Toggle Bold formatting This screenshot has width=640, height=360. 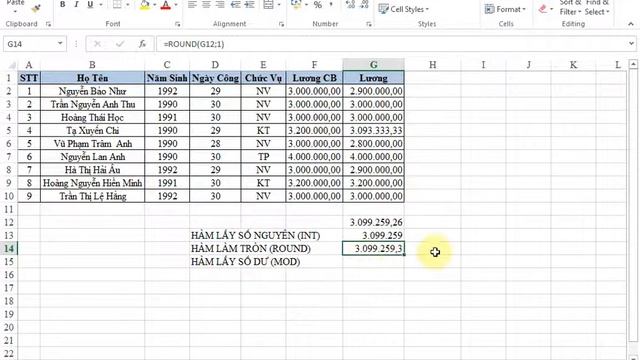(62, 5)
